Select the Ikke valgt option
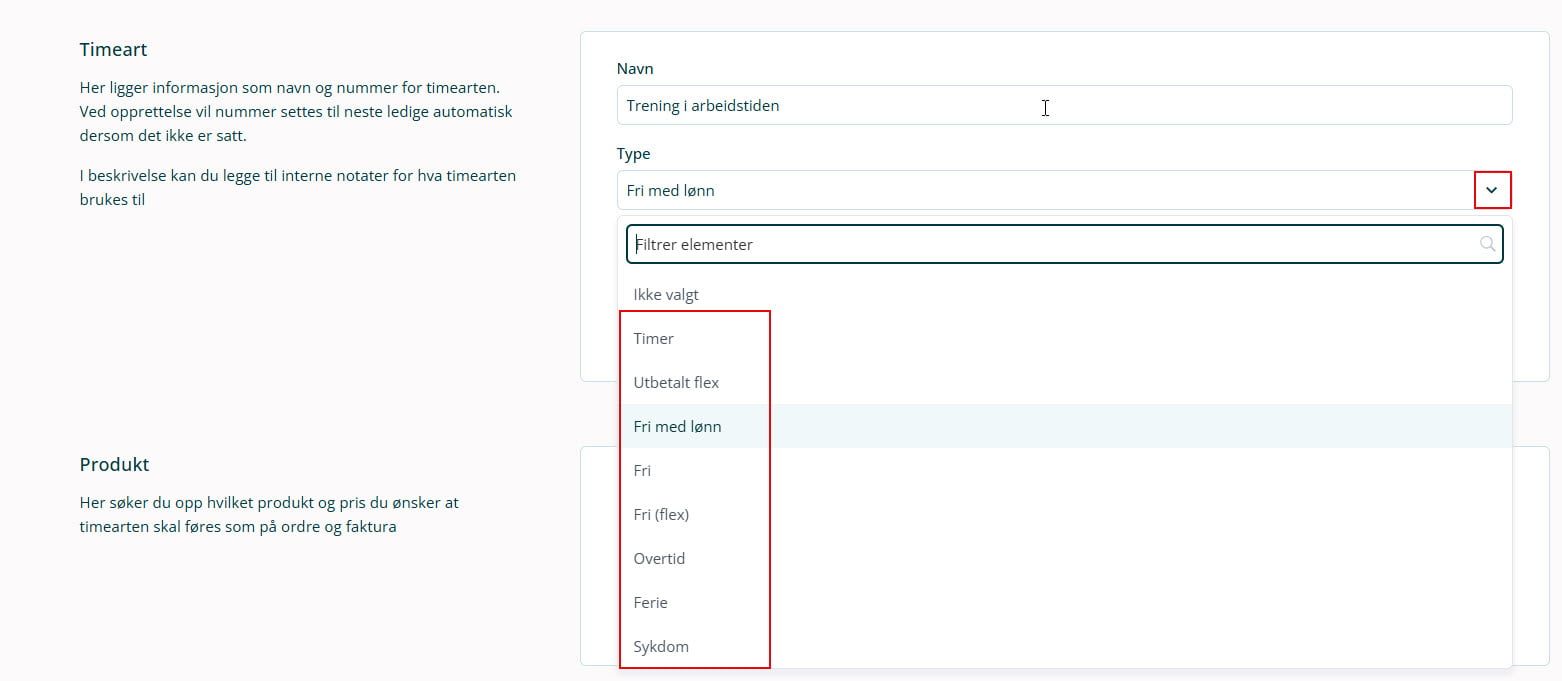 pos(666,295)
